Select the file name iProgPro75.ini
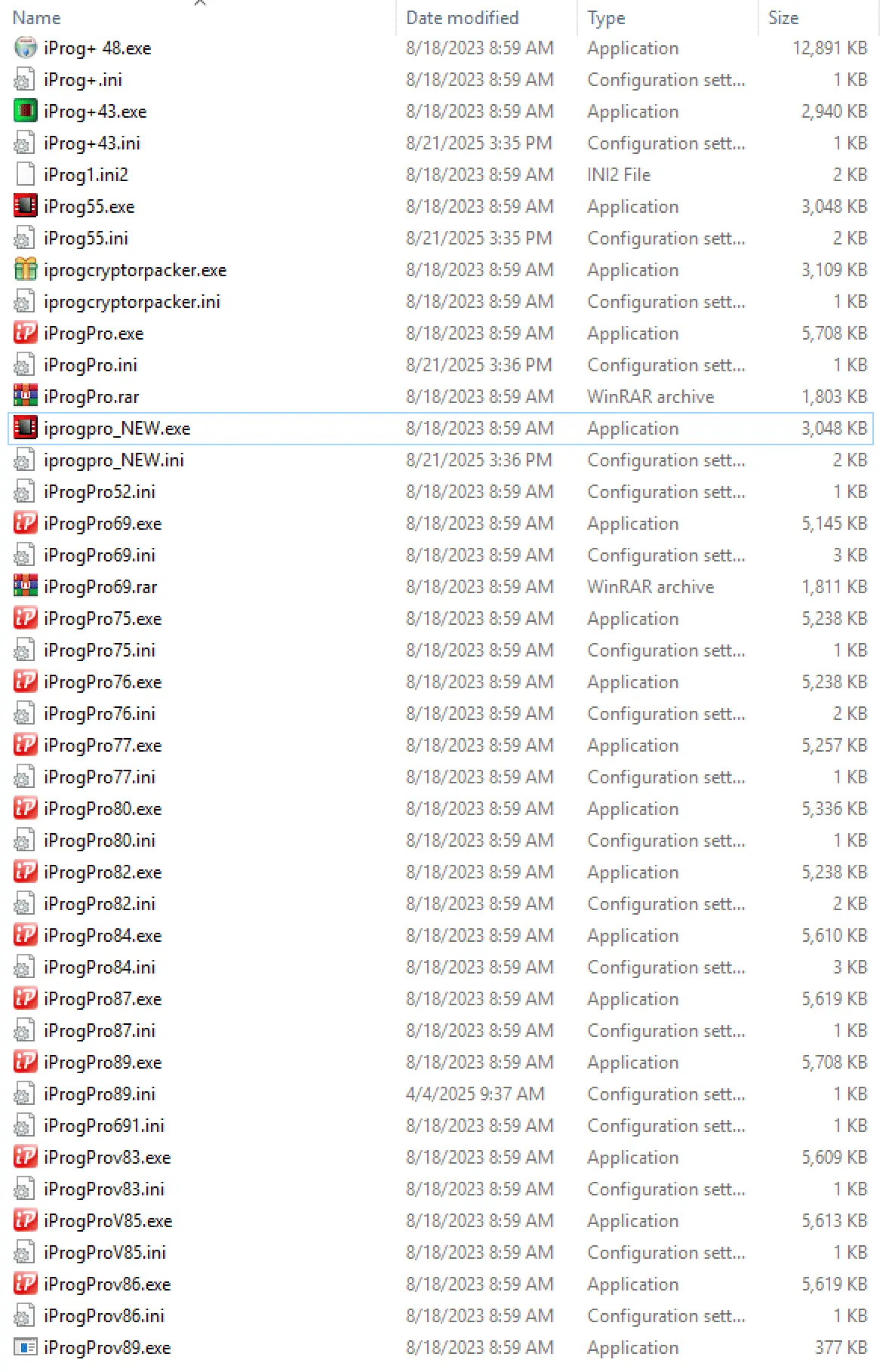This screenshot has height=1372, width=895. (x=100, y=651)
